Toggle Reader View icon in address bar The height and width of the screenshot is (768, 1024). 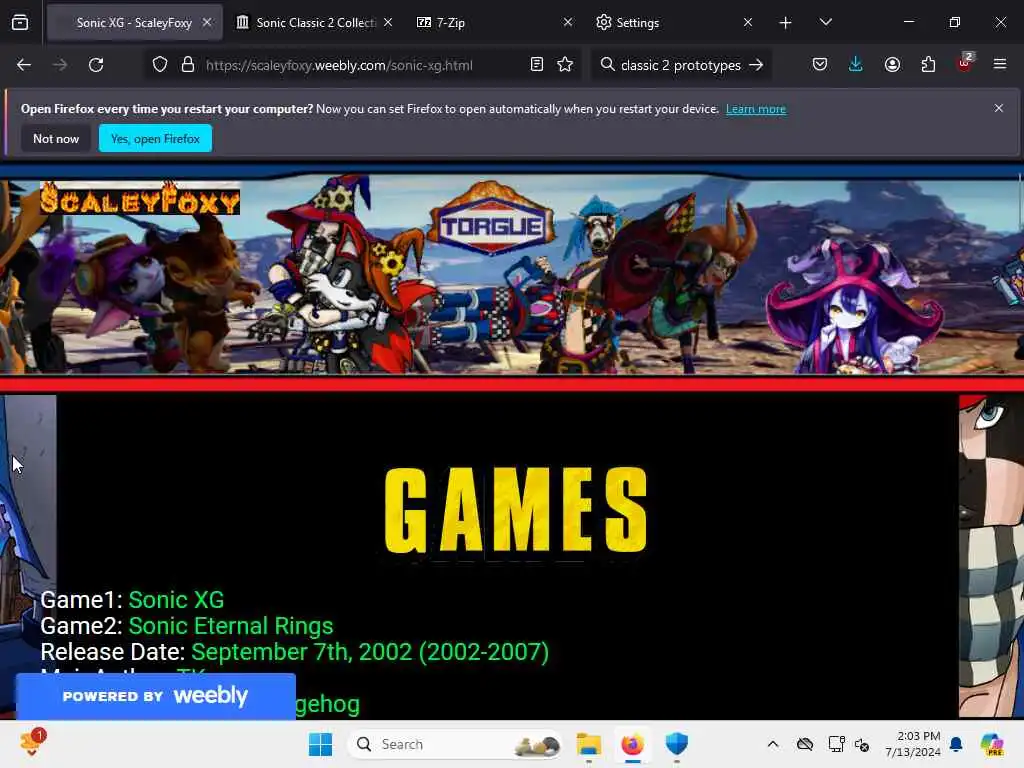537,65
